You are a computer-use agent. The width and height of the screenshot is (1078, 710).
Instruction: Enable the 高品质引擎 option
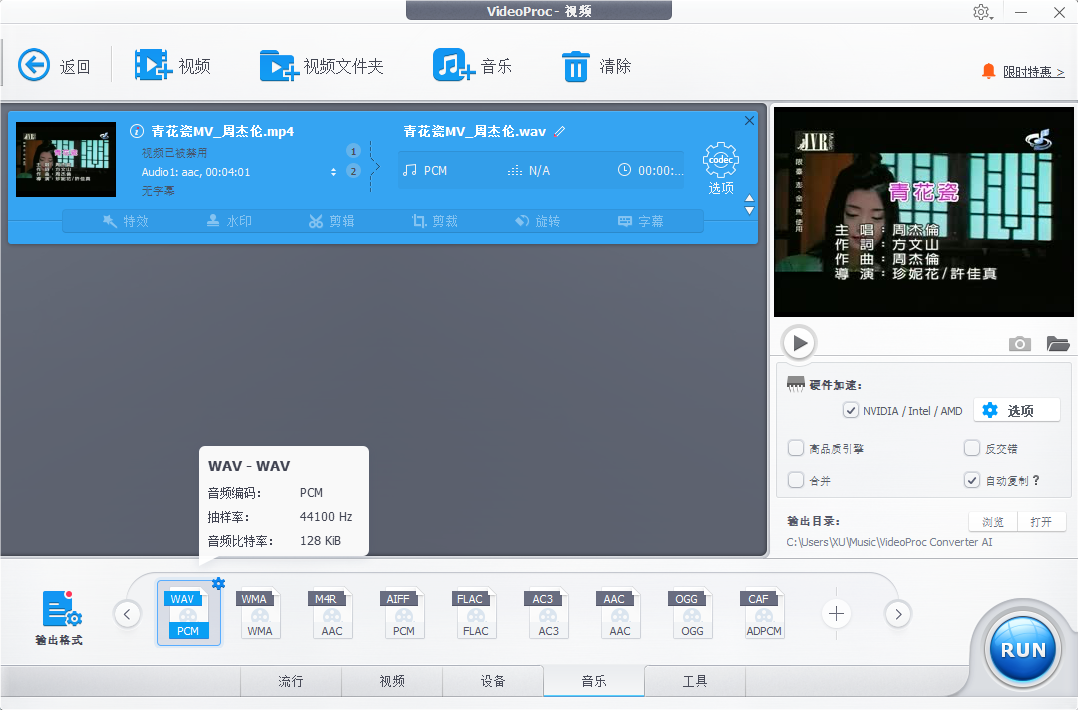[x=795, y=448]
